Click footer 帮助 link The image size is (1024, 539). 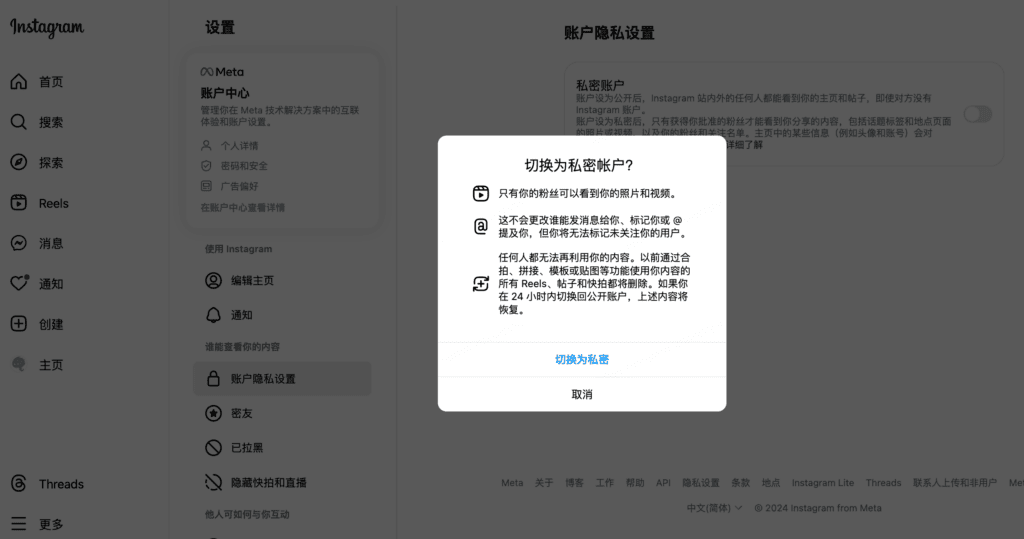click(635, 483)
